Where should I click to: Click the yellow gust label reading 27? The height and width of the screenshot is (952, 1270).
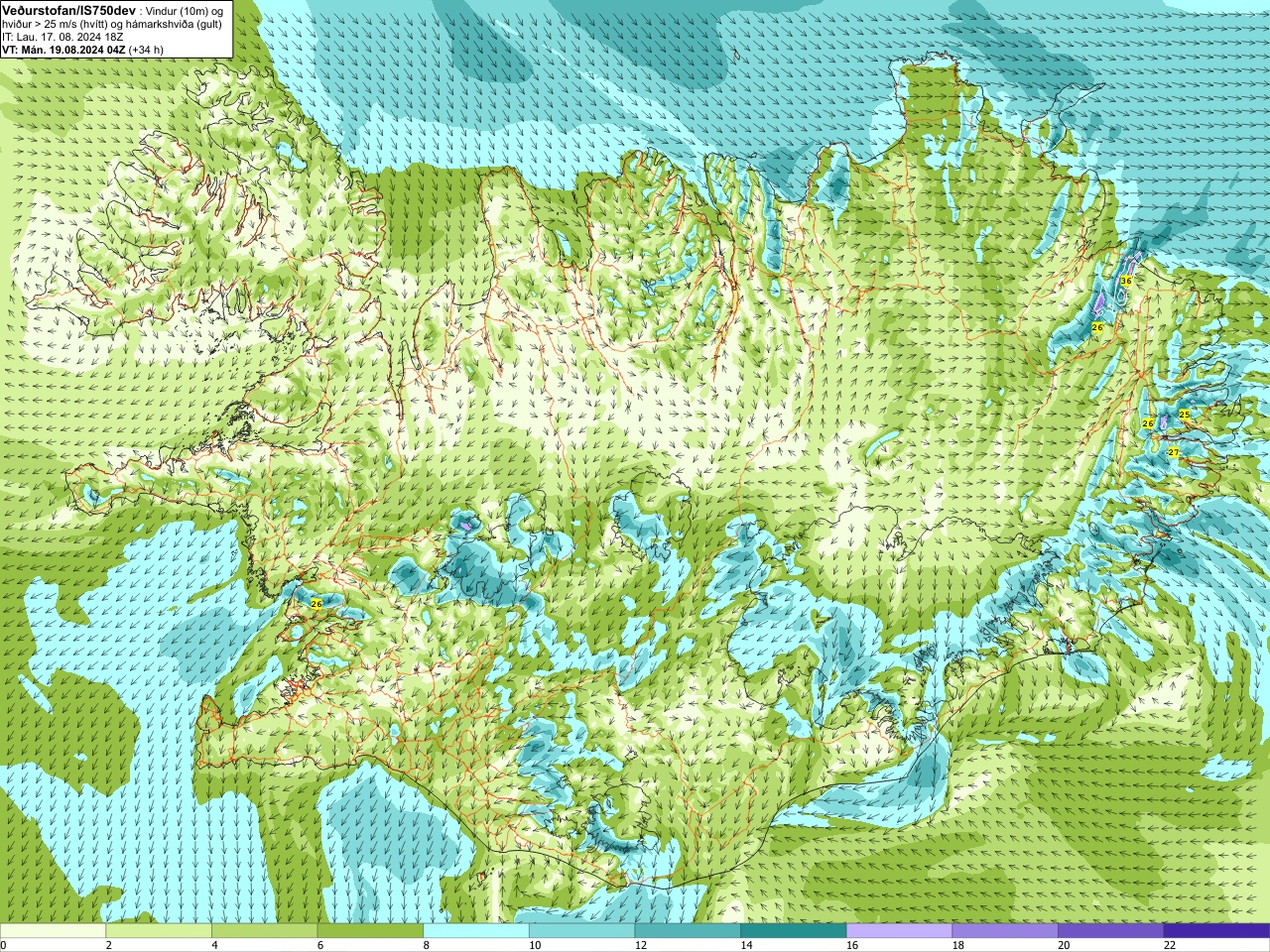click(x=1173, y=451)
